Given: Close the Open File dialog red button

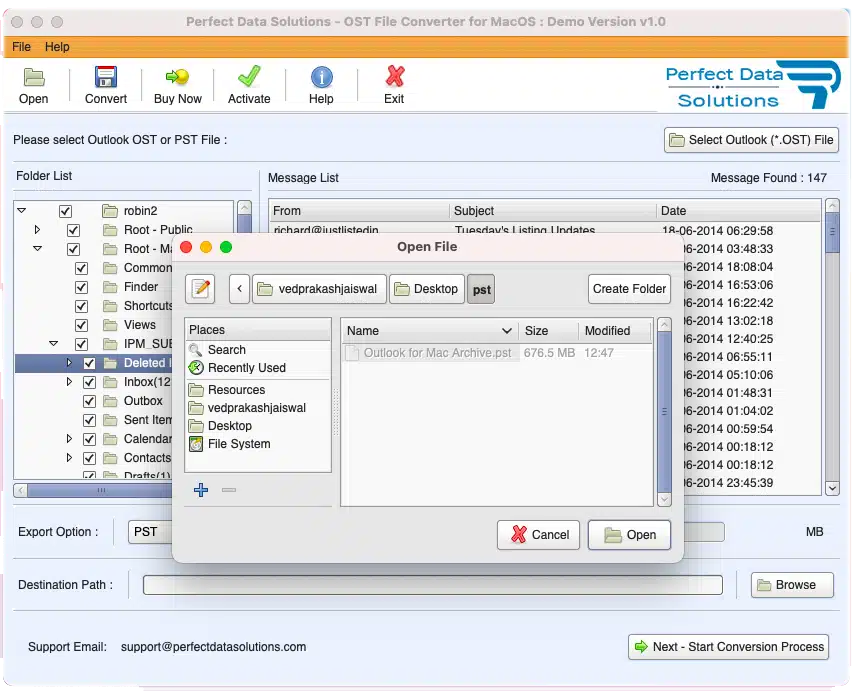Looking at the screenshot, I should [x=186, y=247].
